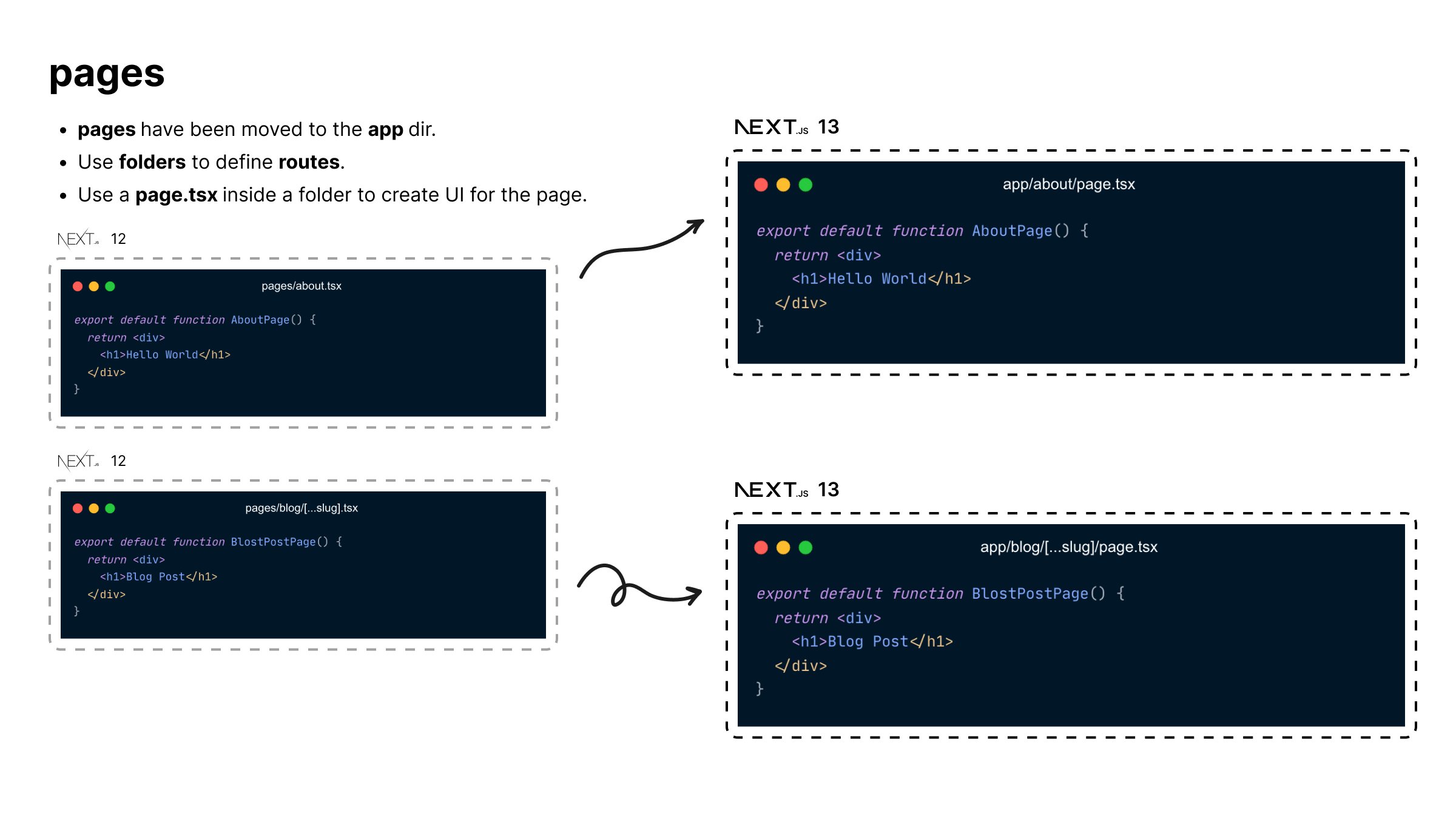Click bullet 'Use folders to define routes.'
The image size is (1456, 819).
click(x=211, y=162)
